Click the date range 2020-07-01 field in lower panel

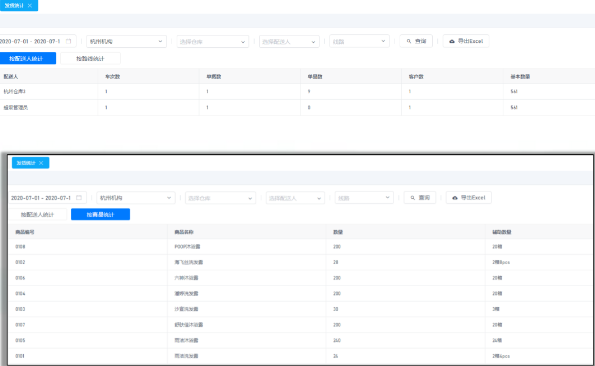[47, 198]
